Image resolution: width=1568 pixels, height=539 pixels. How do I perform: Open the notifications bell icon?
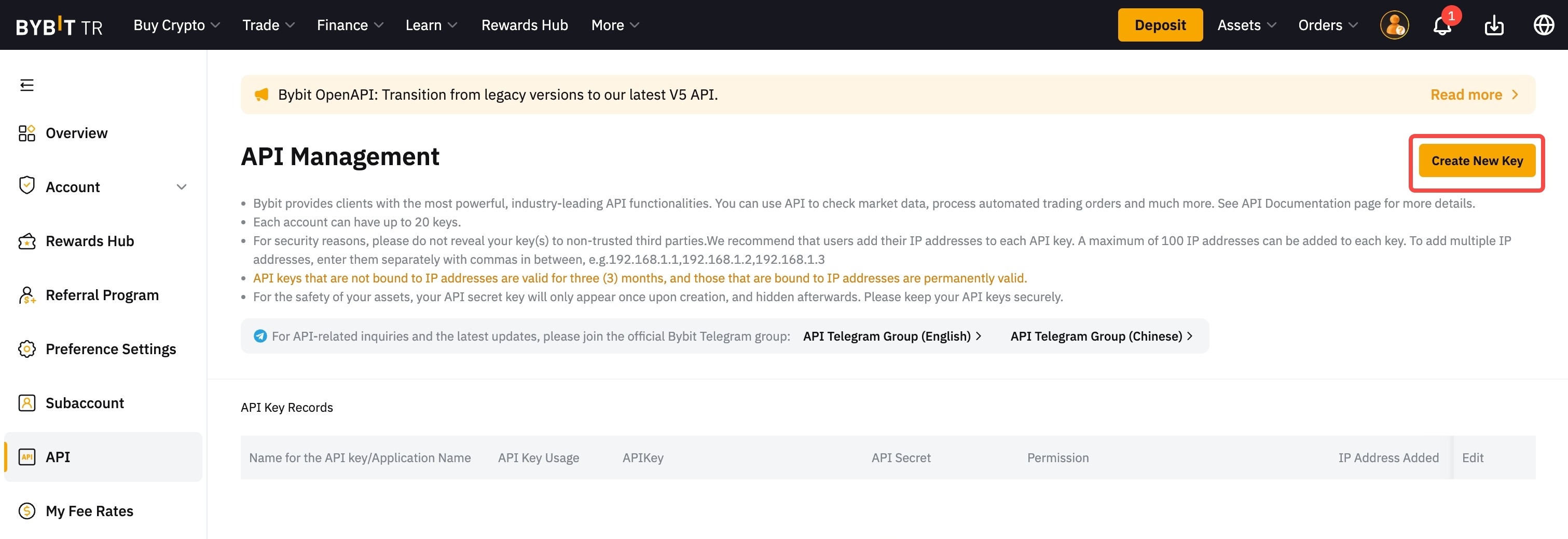click(x=1442, y=25)
